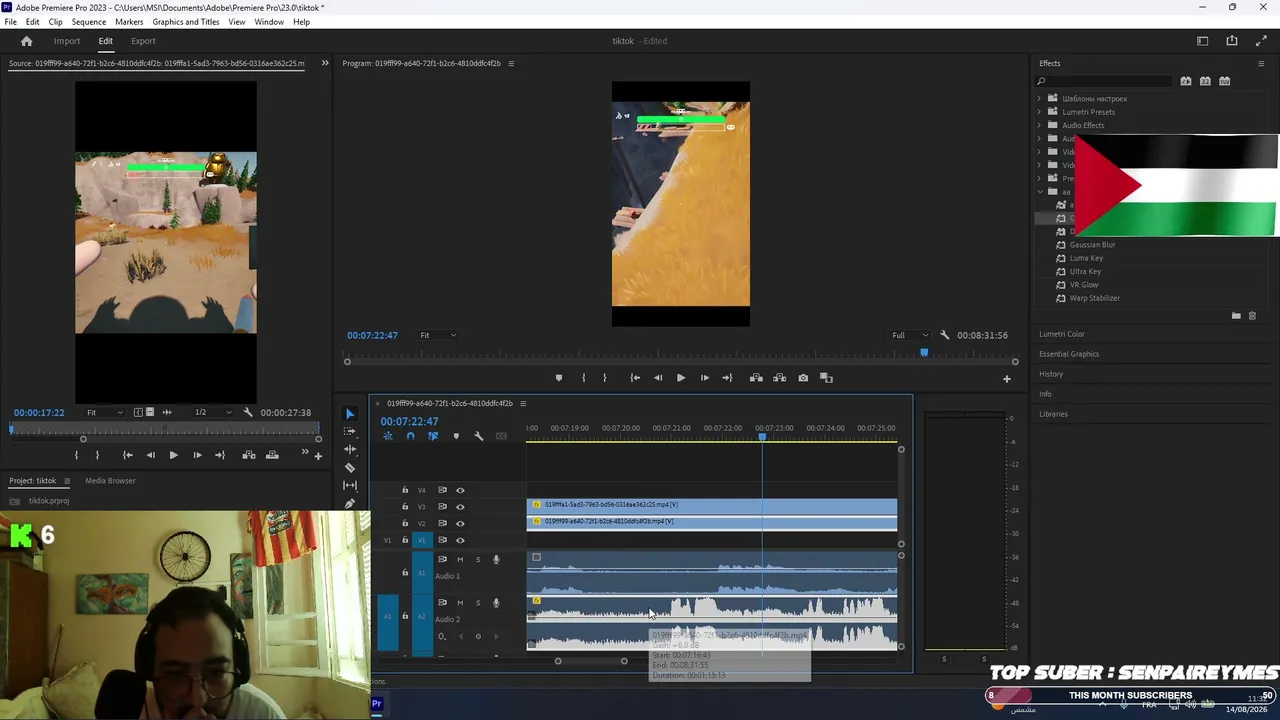Open Source monitor Fit zoom dropdown

104,412
